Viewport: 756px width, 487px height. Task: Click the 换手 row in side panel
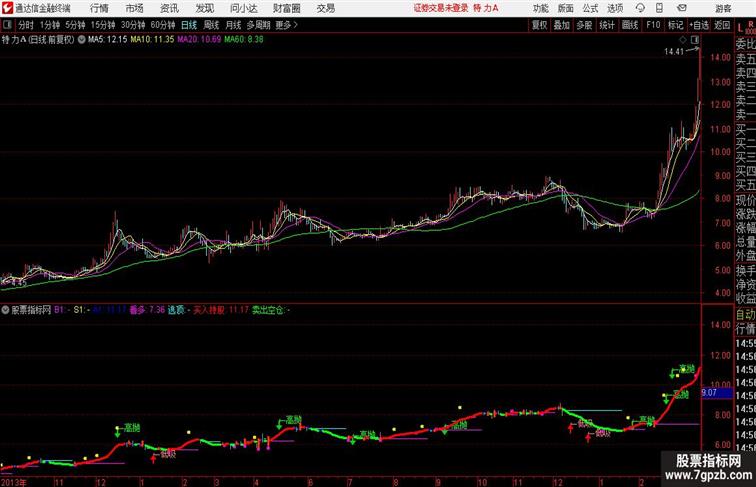click(x=745, y=271)
